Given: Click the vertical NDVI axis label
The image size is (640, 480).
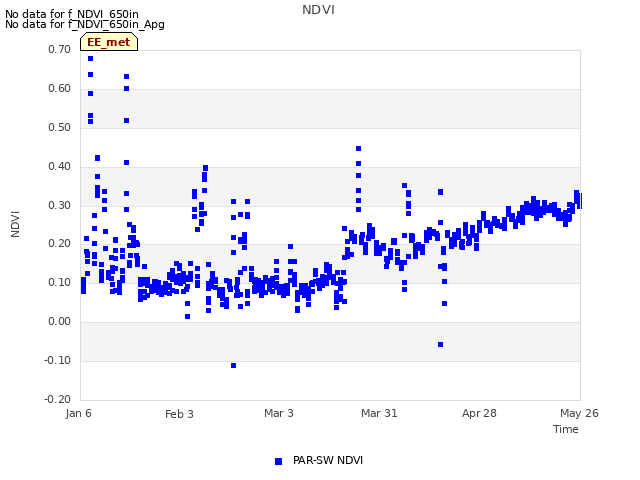Looking at the screenshot, I should pos(15,224).
